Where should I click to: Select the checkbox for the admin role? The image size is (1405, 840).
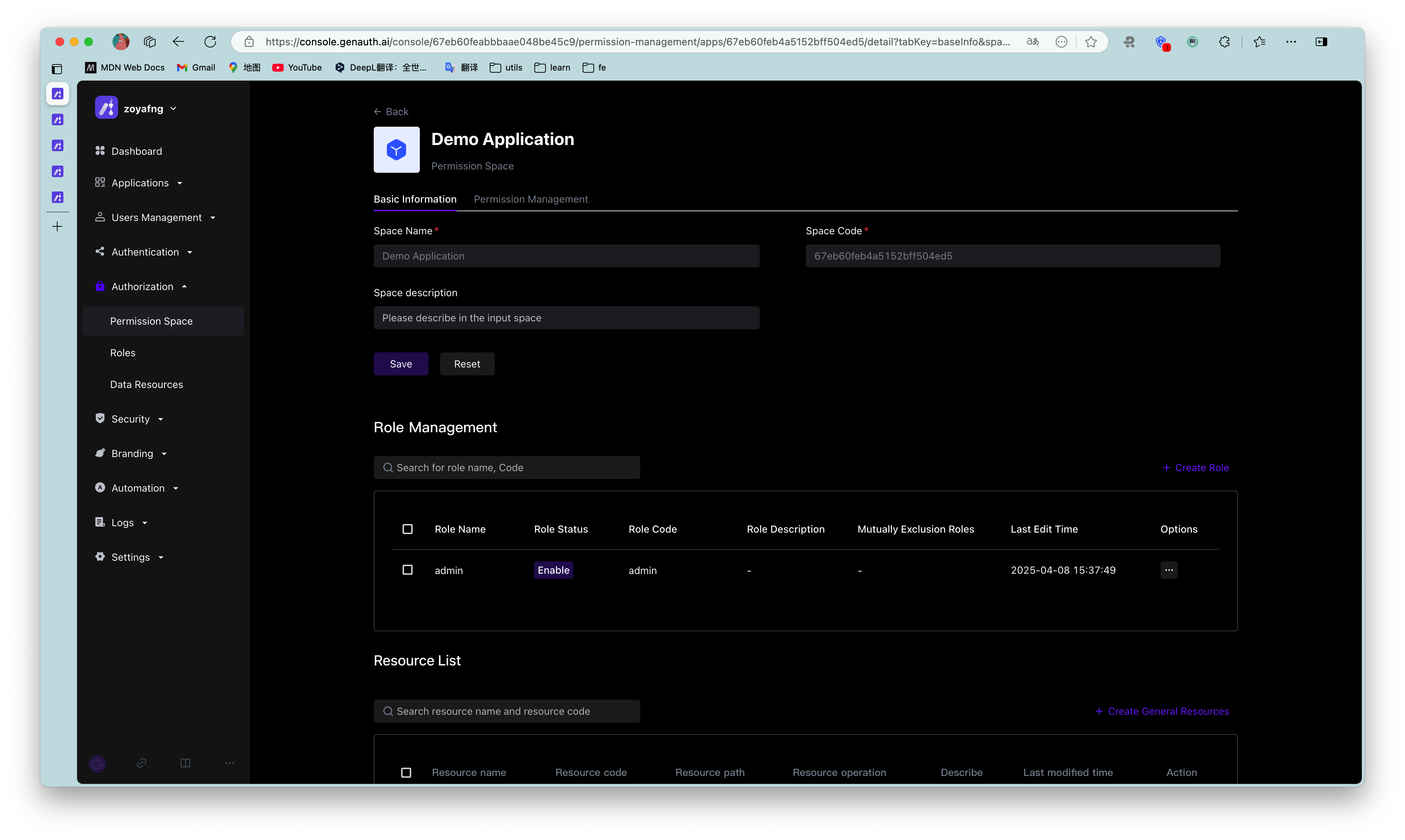tap(408, 570)
